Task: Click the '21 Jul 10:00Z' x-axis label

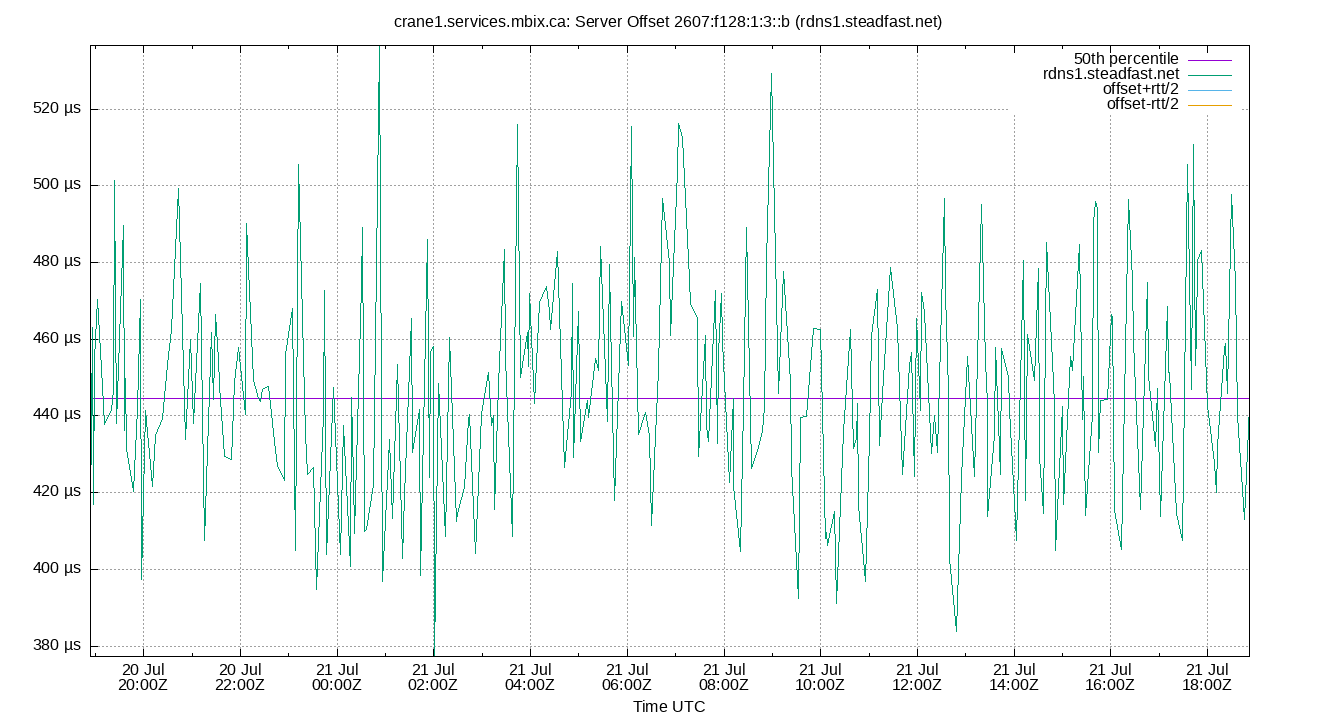Action: tap(820, 677)
